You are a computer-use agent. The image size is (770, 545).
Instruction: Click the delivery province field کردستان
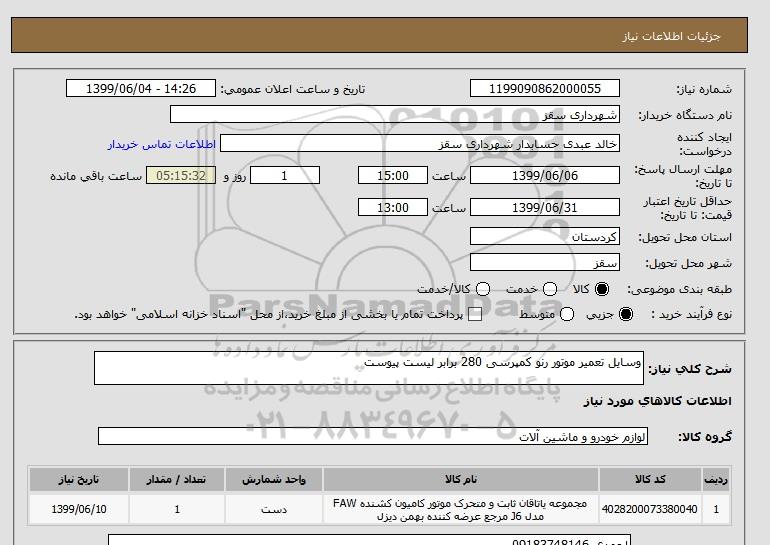545,236
